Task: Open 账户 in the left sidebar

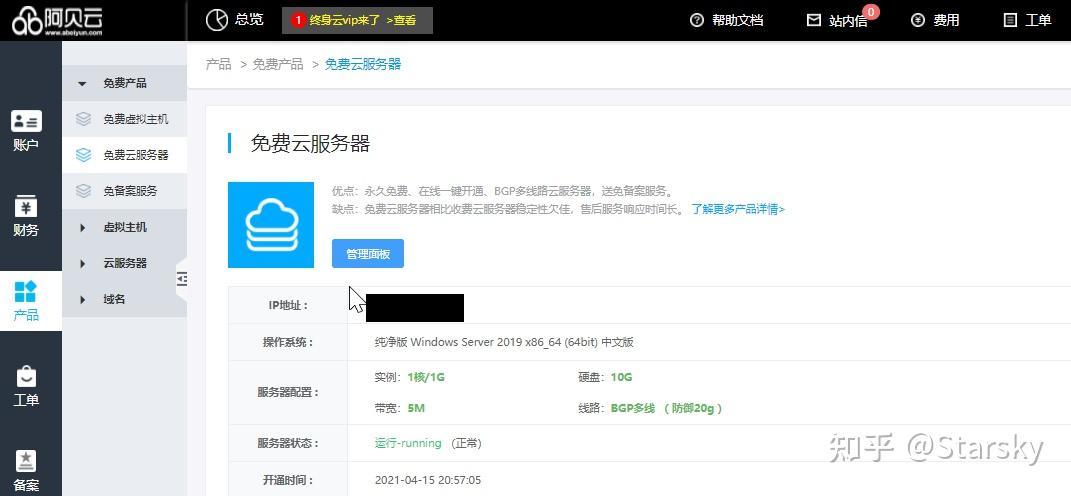Action: pos(26,130)
